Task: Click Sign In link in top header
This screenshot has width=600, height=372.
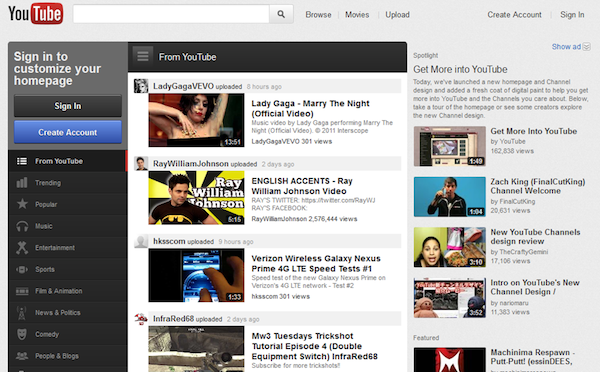Action: [x=572, y=15]
